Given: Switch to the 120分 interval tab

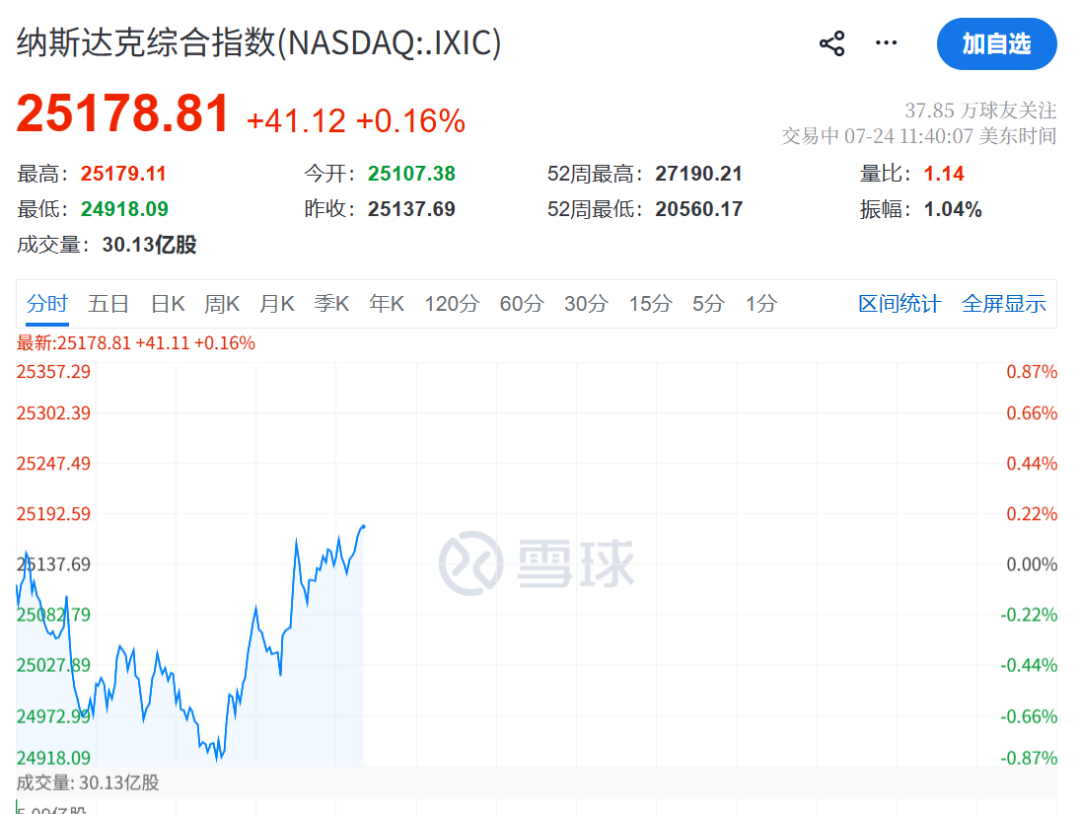Looking at the screenshot, I should [x=452, y=303].
